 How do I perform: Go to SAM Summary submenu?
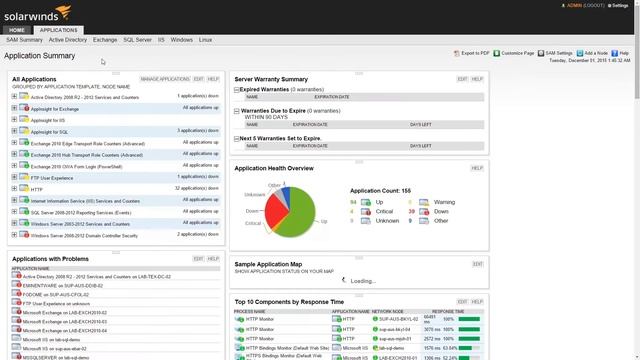coord(24,40)
